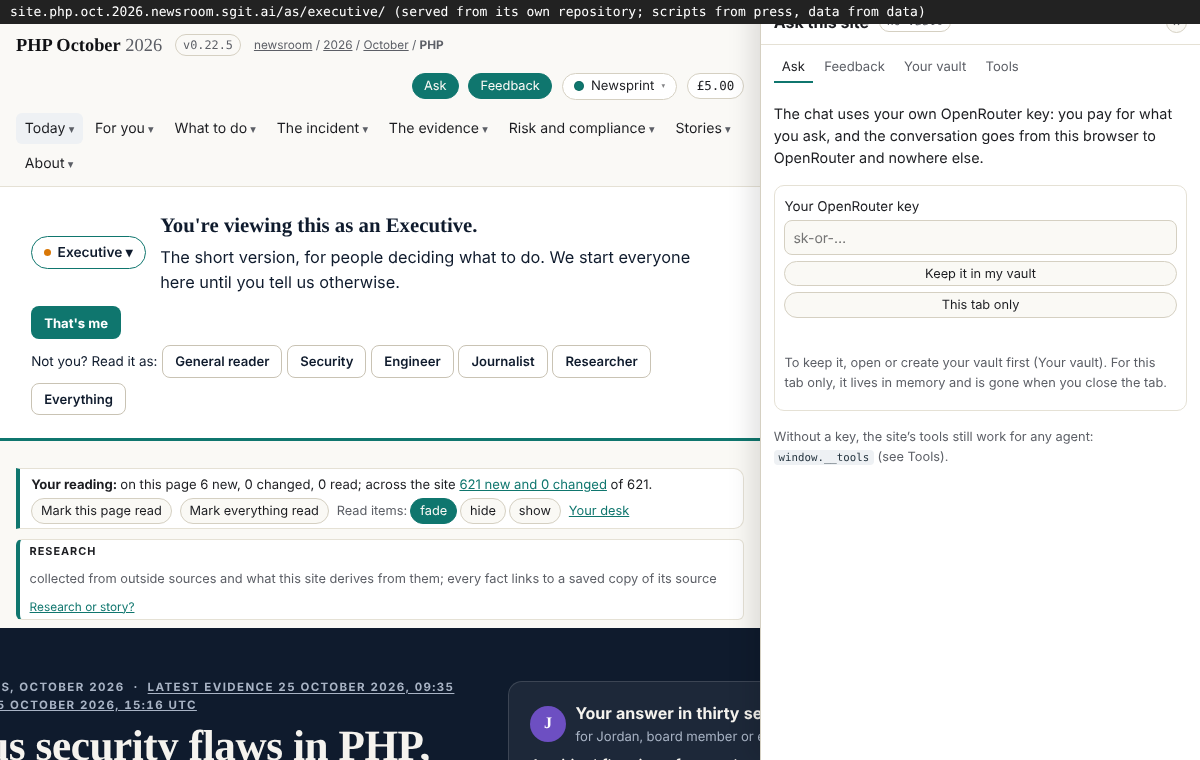Screen dimensions: 1200x760
Task: Go to the 2026 breadcrumb link
Action: (x=338, y=45)
